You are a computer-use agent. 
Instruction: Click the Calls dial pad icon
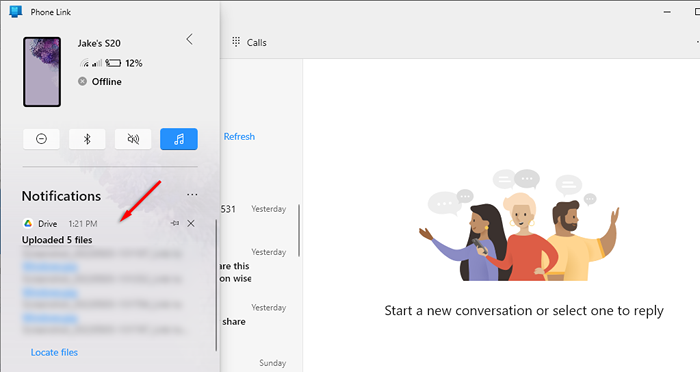tap(236, 42)
